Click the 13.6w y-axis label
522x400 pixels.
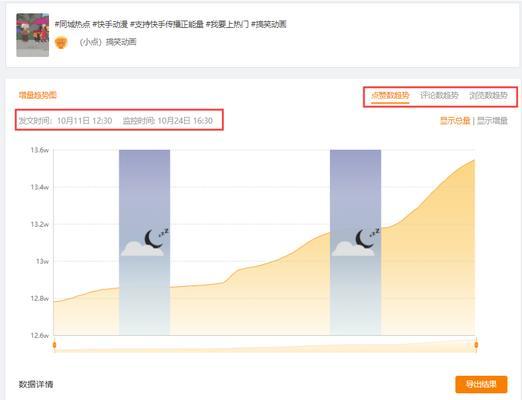(x=40, y=150)
